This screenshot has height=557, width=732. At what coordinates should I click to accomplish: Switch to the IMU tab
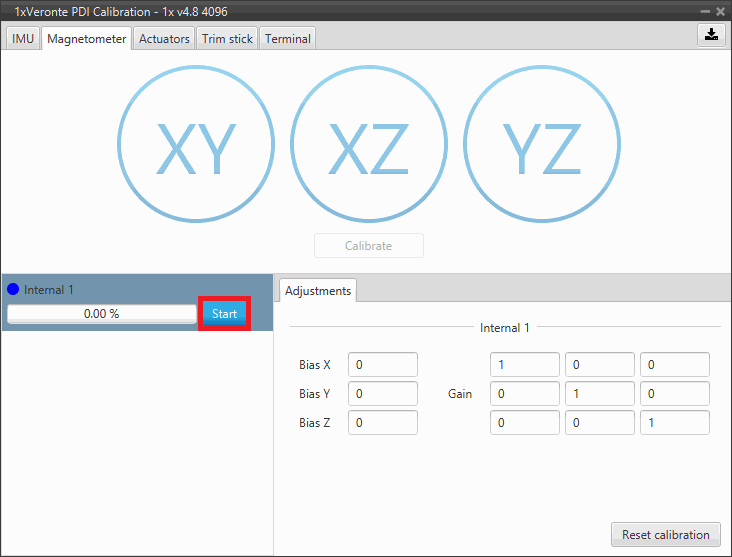tap(23, 39)
